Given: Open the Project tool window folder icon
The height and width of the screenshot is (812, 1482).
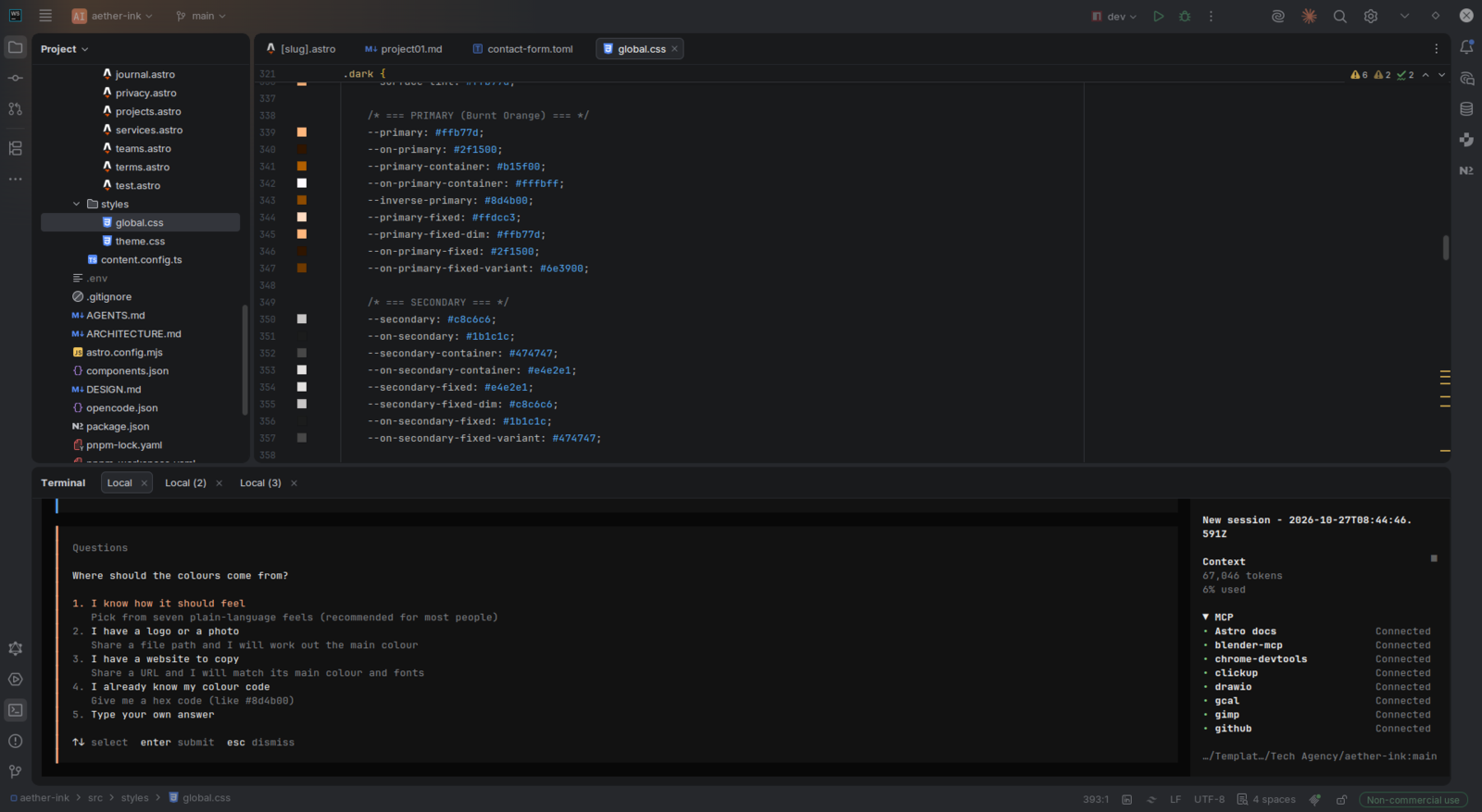Looking at the screenshot, I should [16, 47].
